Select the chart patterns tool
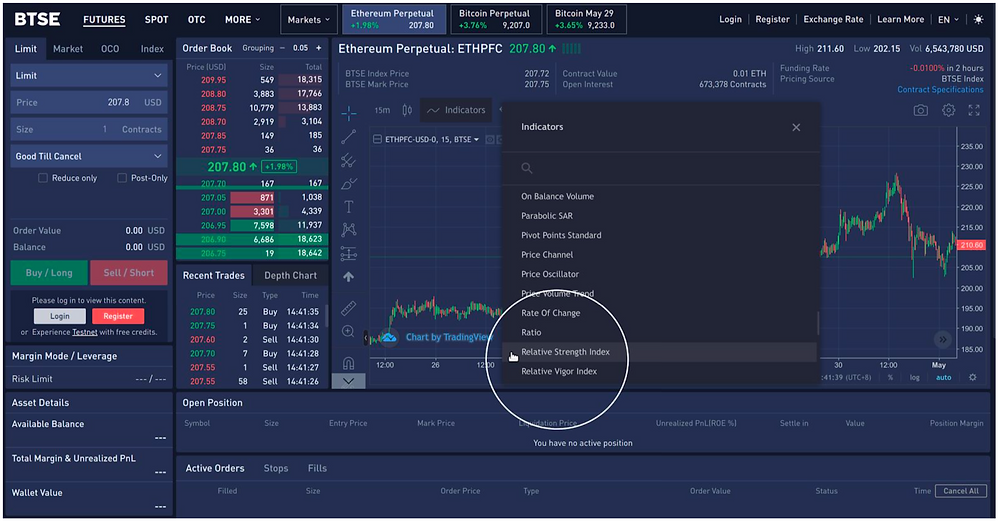 (349, 230)
